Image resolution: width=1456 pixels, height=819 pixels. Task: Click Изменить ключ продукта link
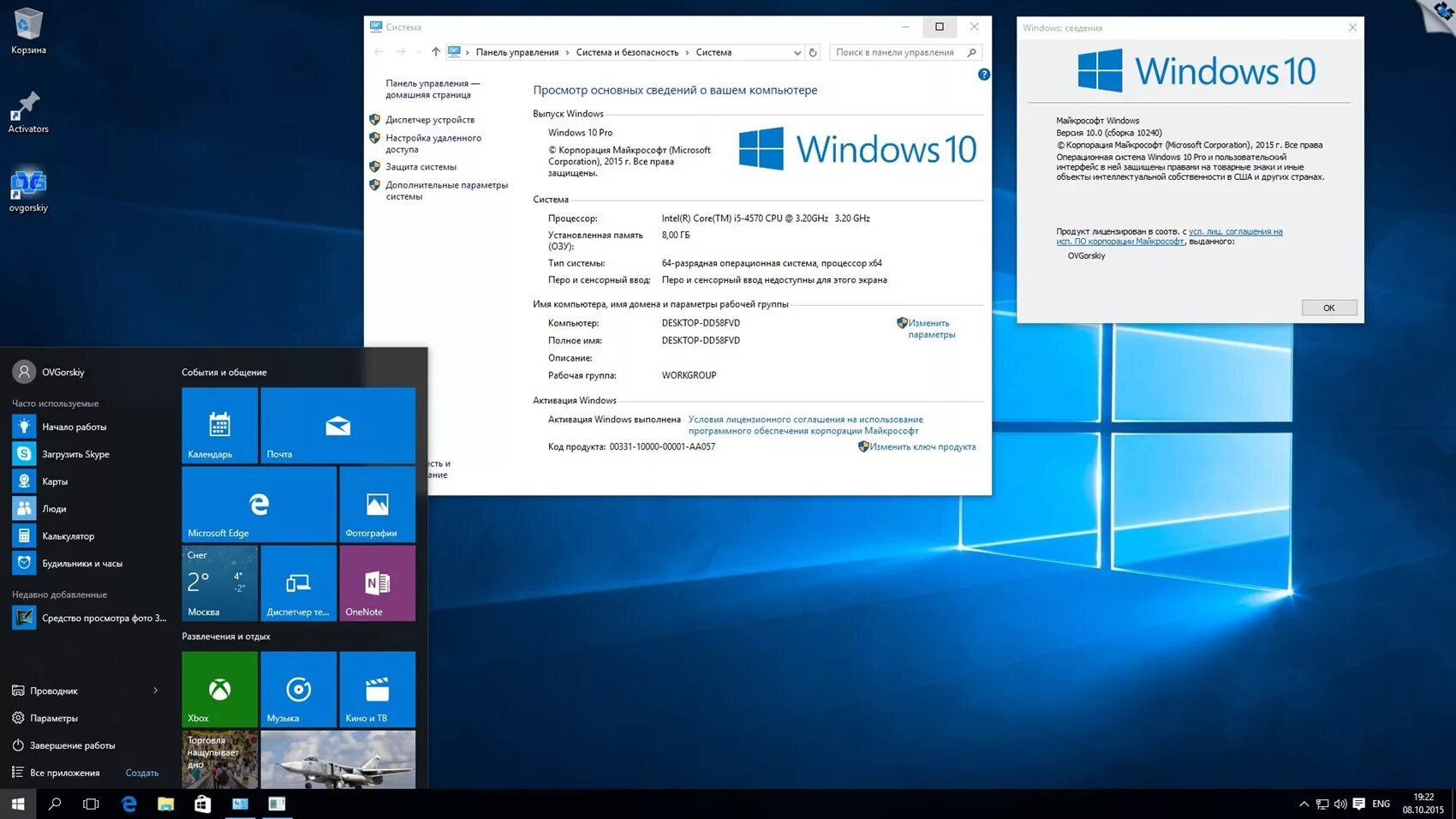pyautogui.click(x=922, y=446)
